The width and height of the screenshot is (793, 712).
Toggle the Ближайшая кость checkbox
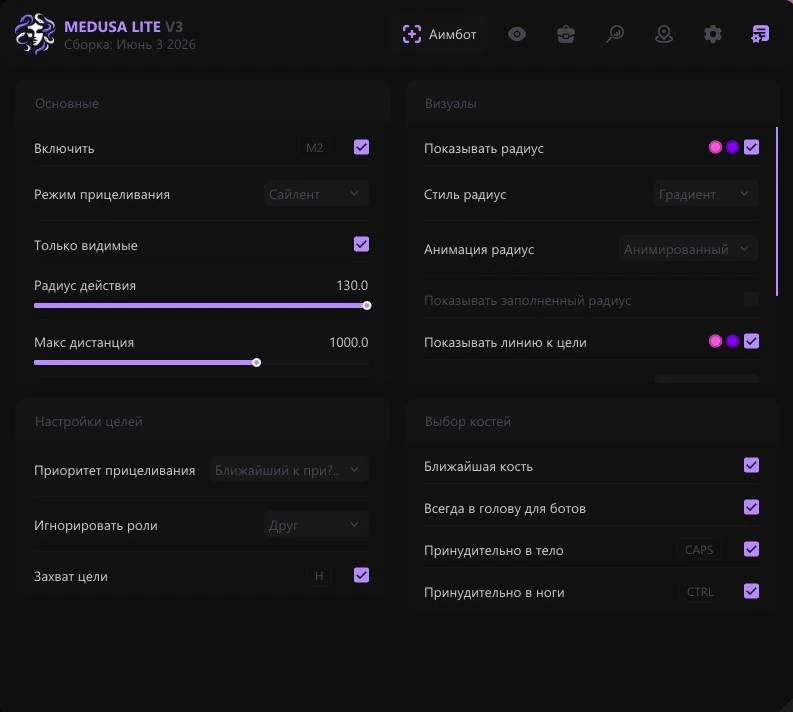(752, 465)
